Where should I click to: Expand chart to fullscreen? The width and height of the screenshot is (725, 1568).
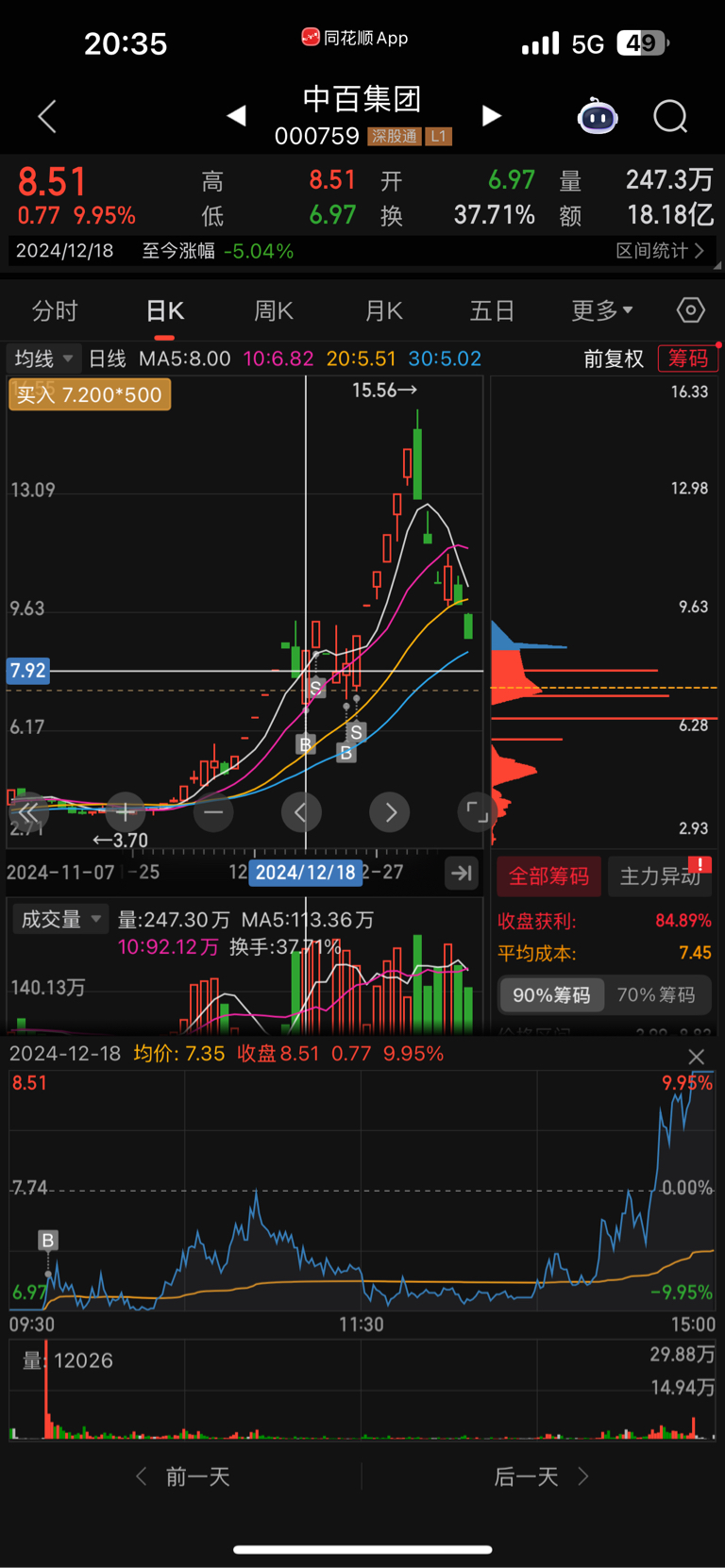[477, 811]
